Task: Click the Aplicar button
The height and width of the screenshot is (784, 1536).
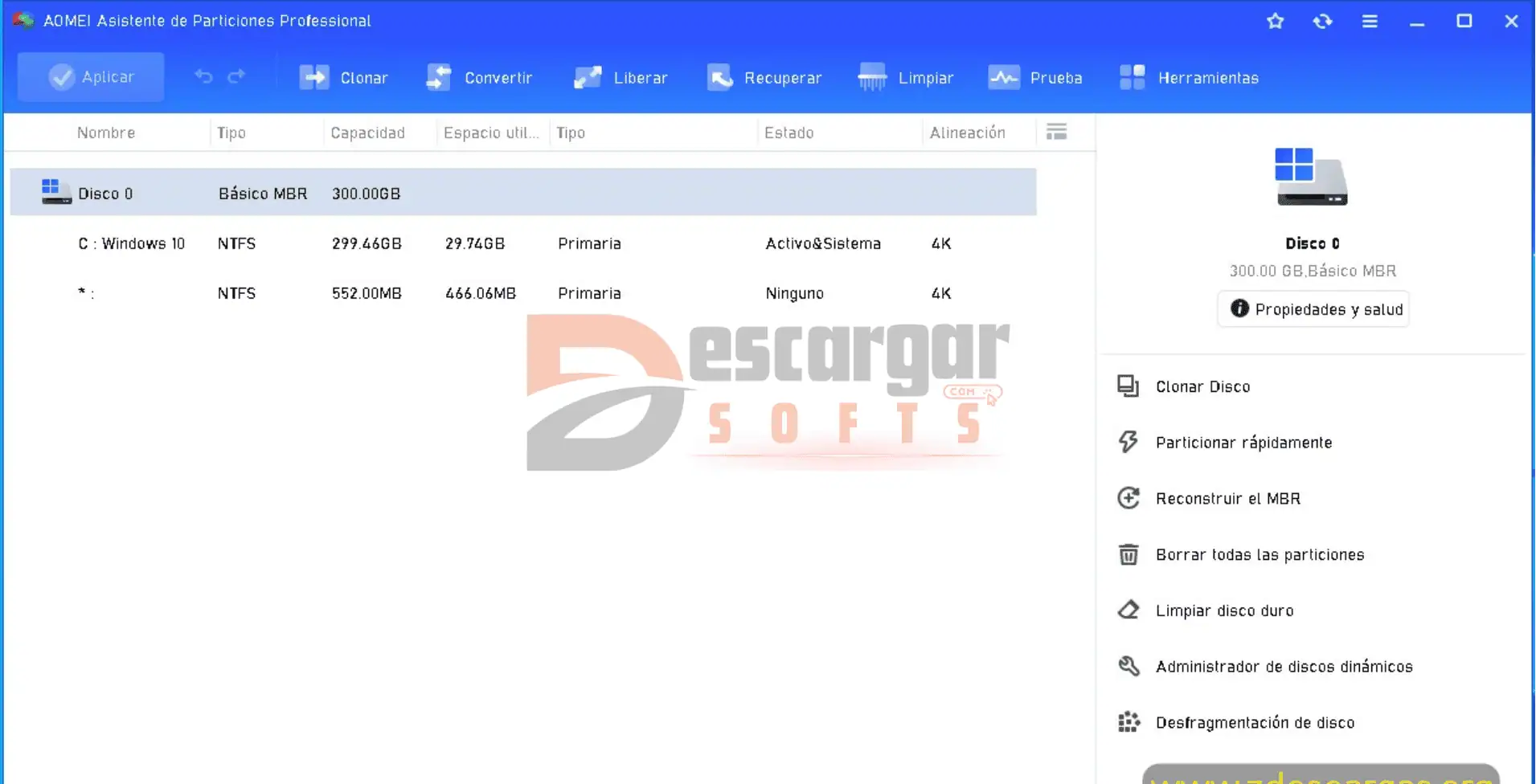Action: [91, 77]
